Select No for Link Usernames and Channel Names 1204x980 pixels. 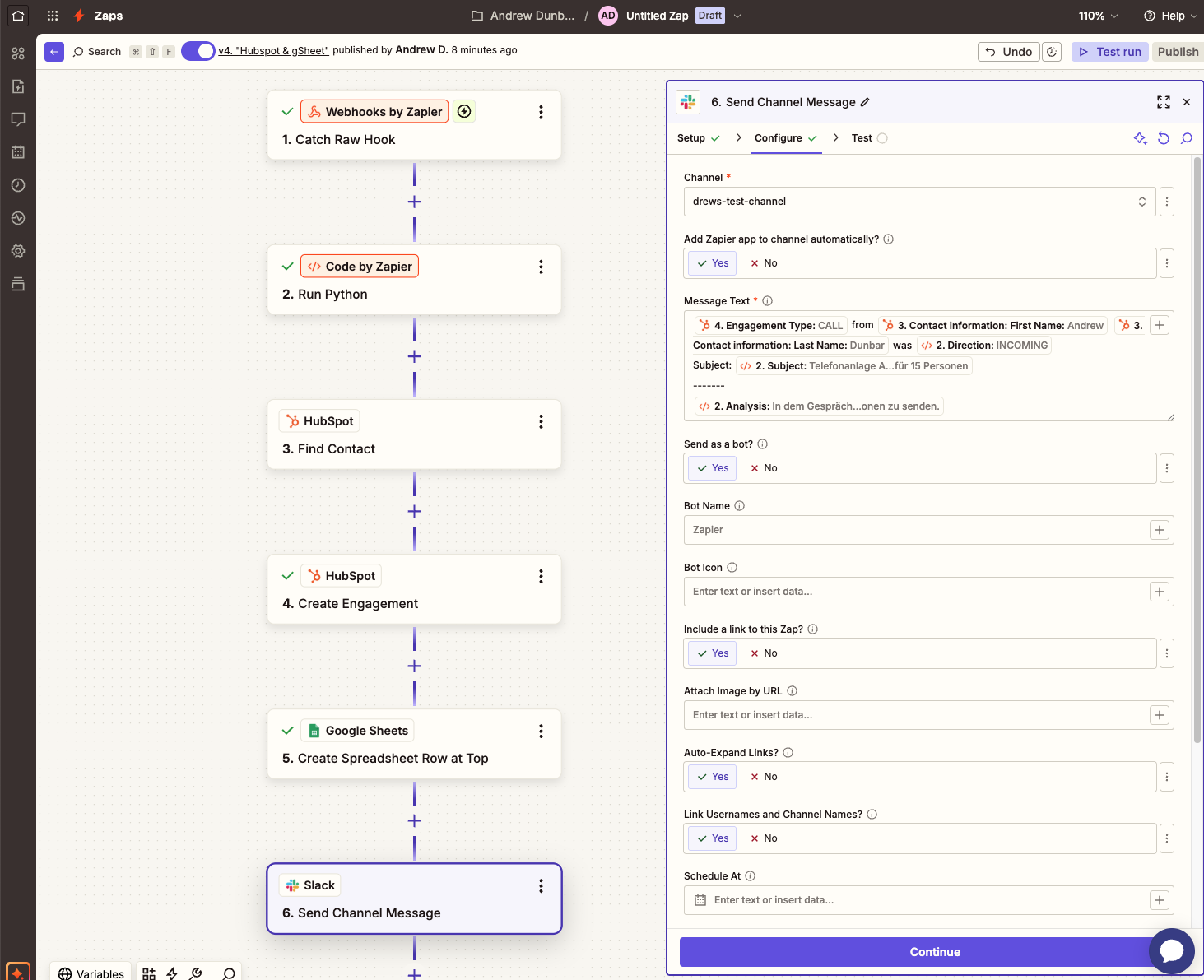(x=764, y=838)
